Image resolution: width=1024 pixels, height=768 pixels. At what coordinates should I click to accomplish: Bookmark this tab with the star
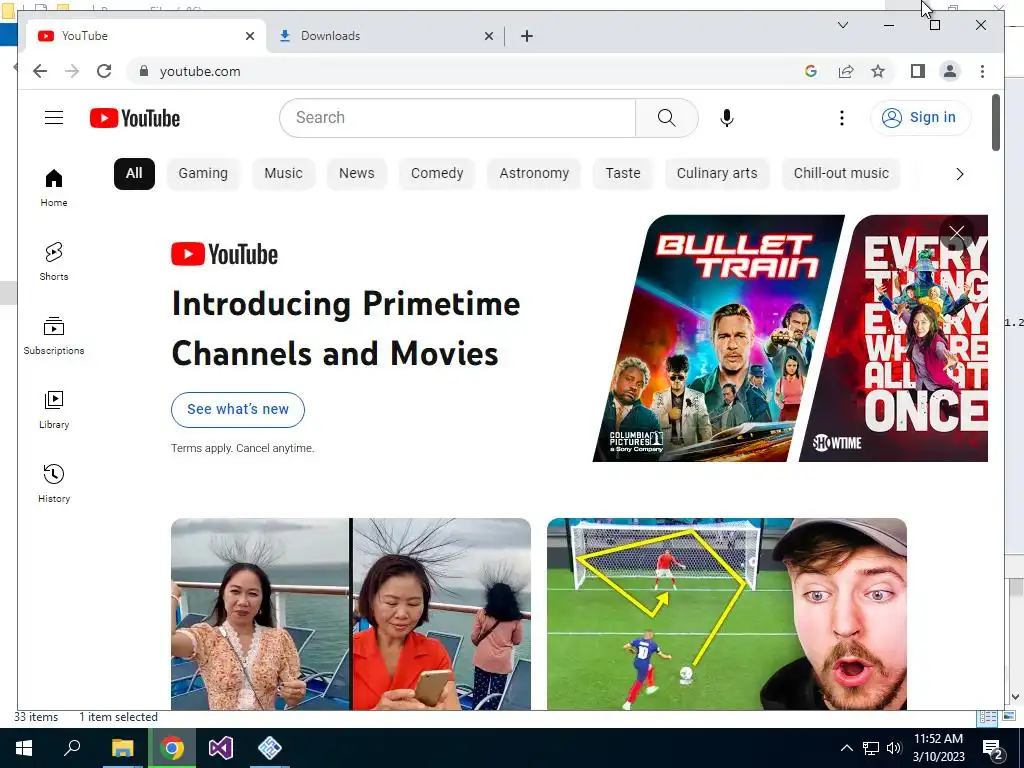(x=878, y=71)
